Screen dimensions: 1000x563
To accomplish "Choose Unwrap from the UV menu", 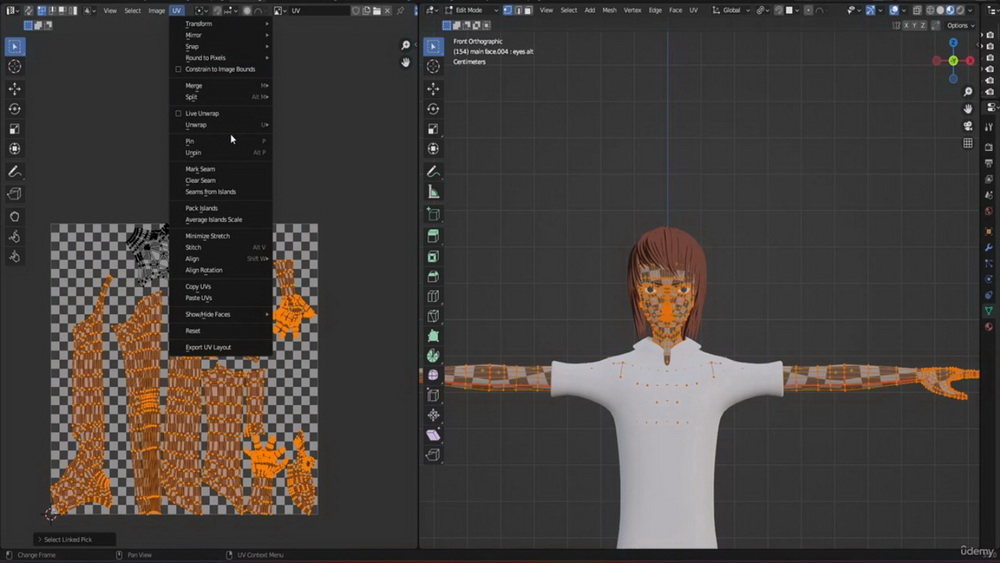I will pyautogui.click(x=221, y=125).
